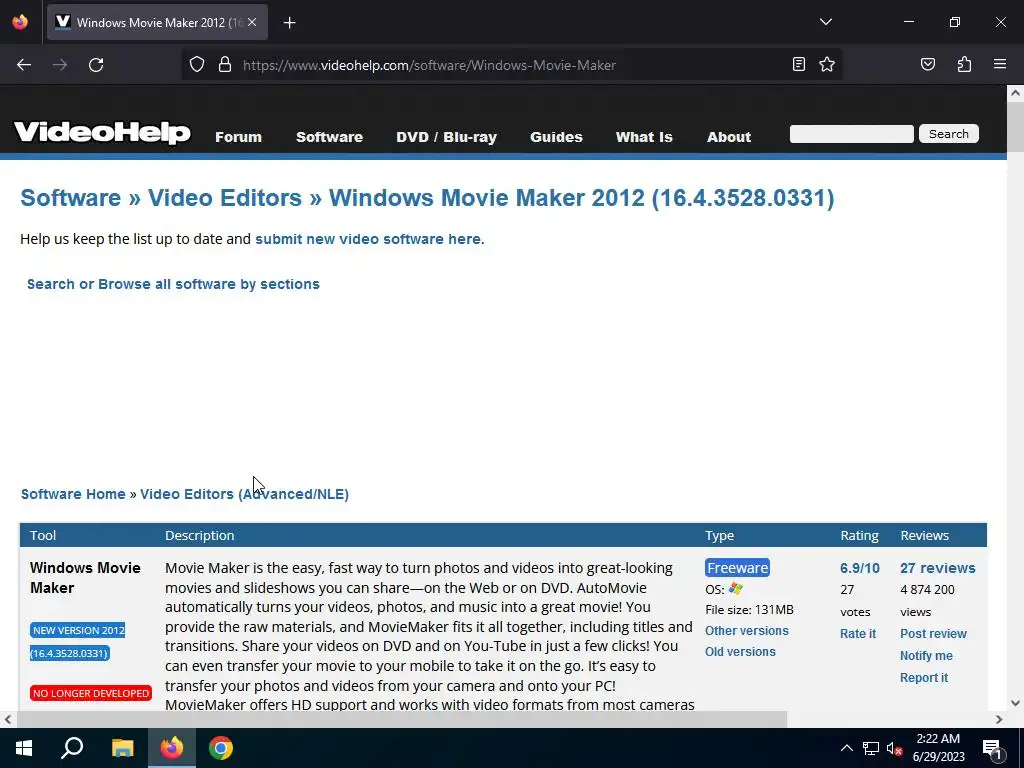
Task: Click the horizontal scrollbar right arrow
Action: tap(999, 719)
